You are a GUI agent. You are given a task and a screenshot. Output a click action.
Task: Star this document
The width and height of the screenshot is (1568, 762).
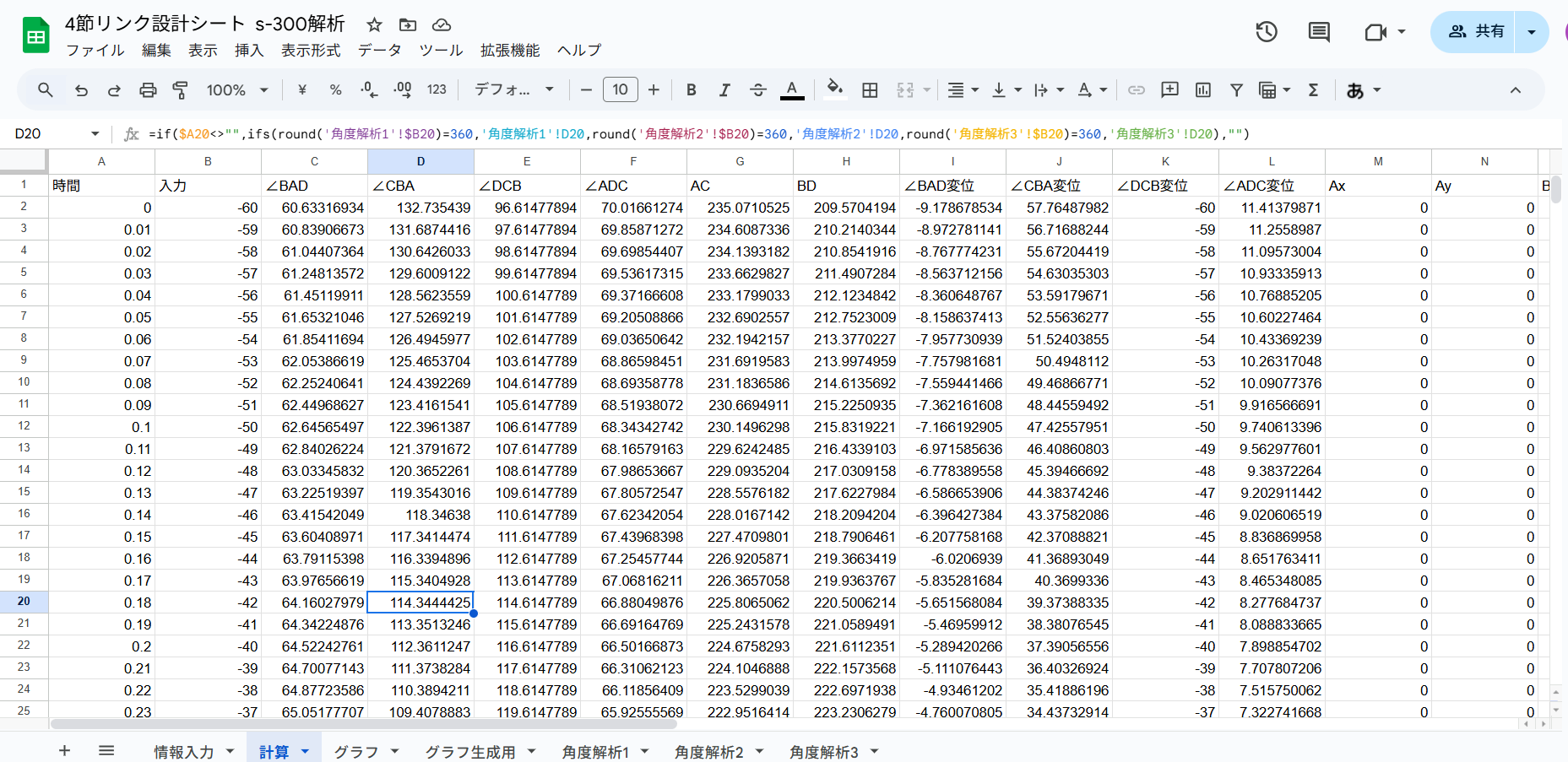click(x=374, y=24)
